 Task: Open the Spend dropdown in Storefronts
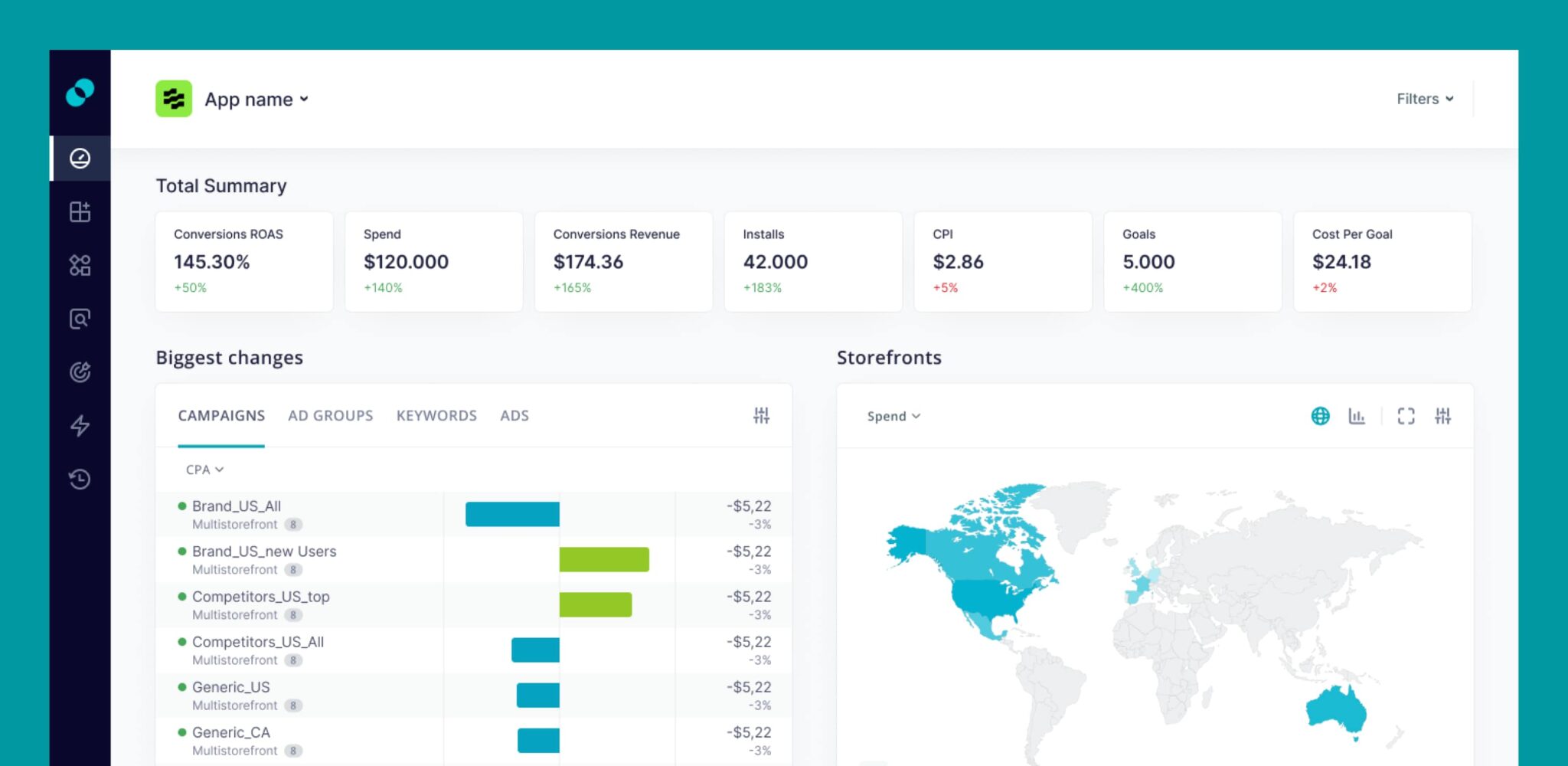point(892,416)
